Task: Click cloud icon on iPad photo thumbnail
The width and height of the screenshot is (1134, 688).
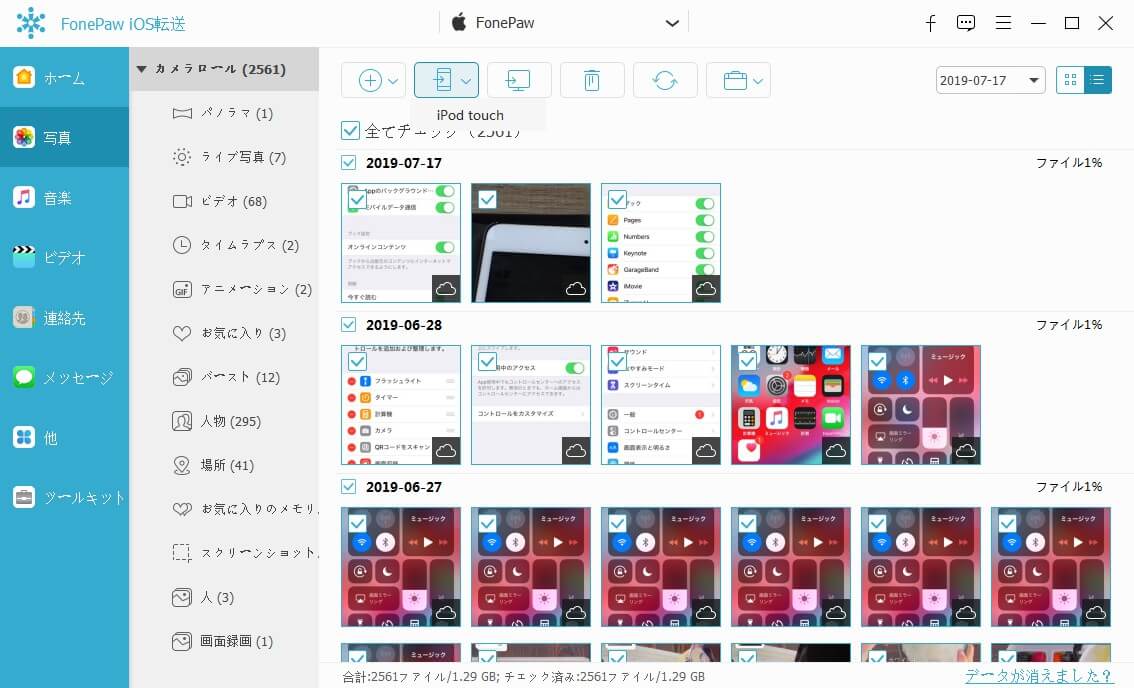Action: point(576,289)
